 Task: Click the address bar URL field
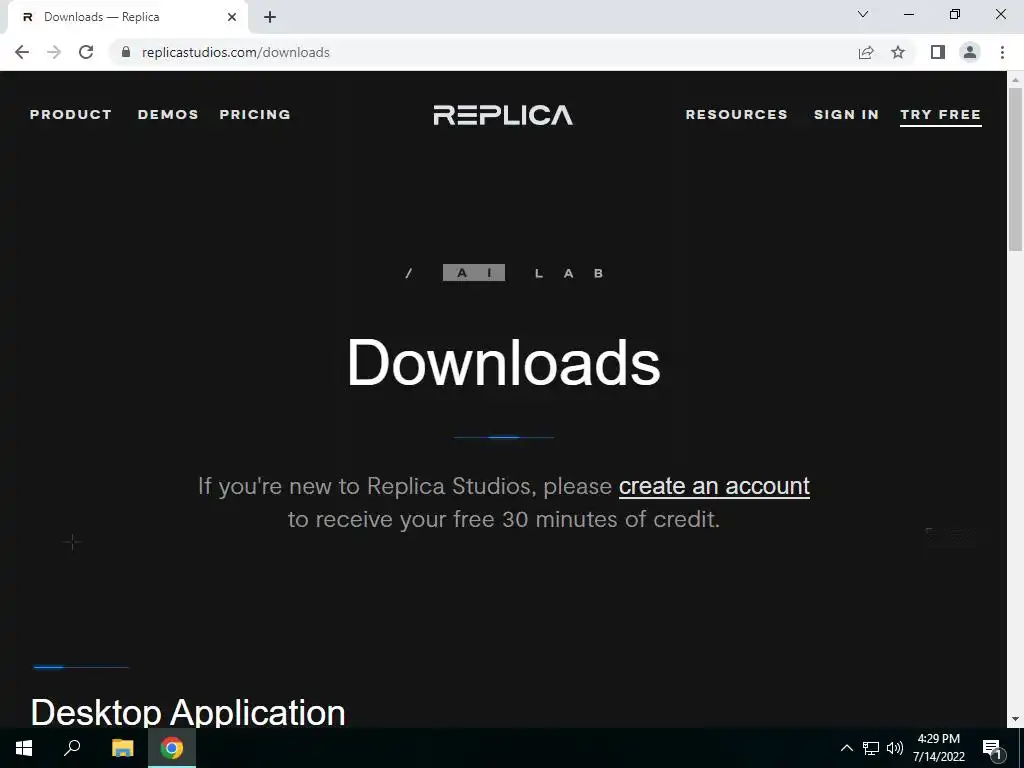point(483,52)
